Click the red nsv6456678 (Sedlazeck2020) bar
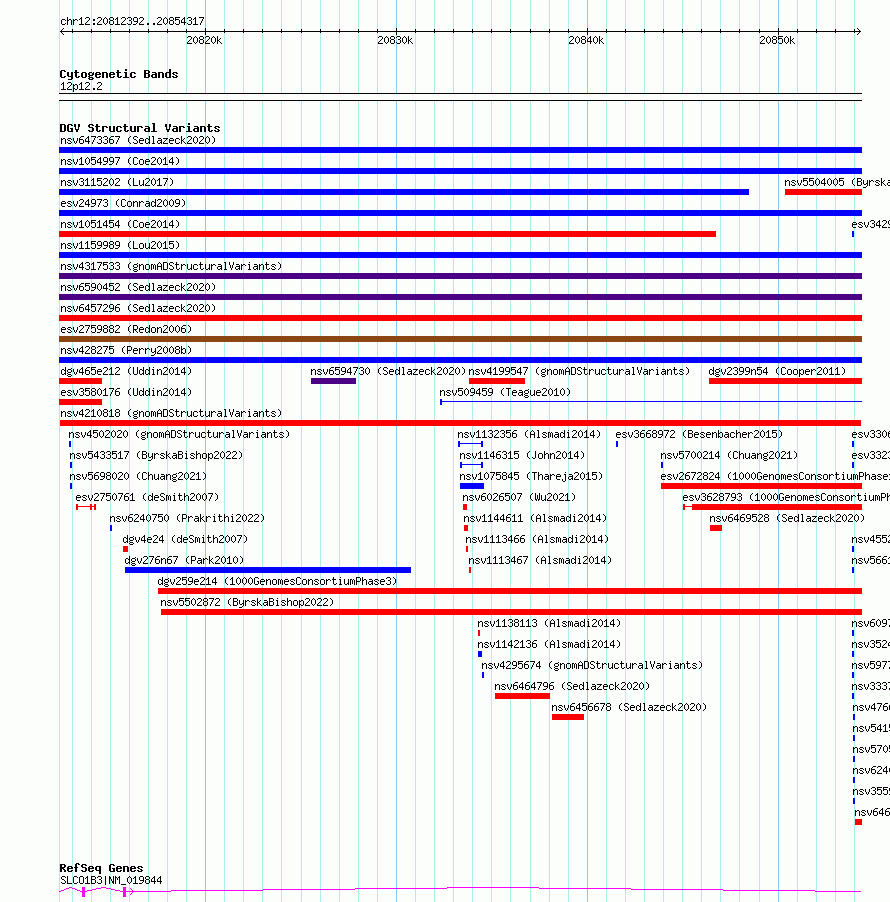This screenshot has width=890, height=902. (x=568, y=717)
